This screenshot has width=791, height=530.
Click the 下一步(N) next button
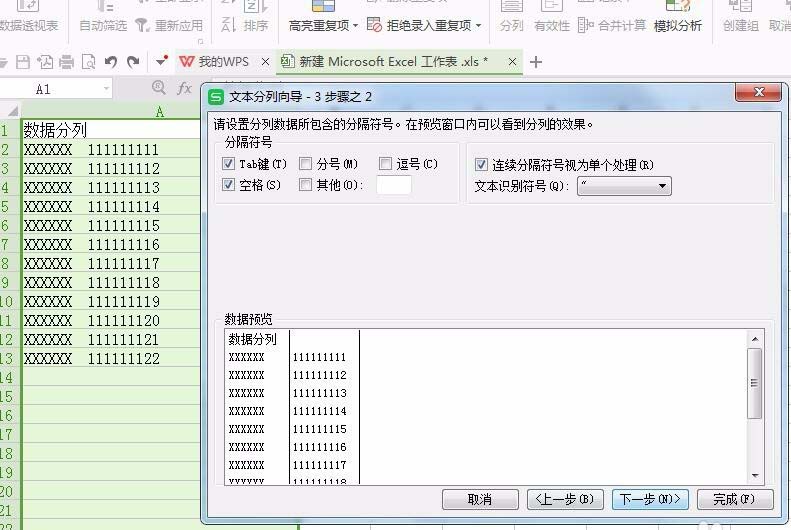point(650,499)
